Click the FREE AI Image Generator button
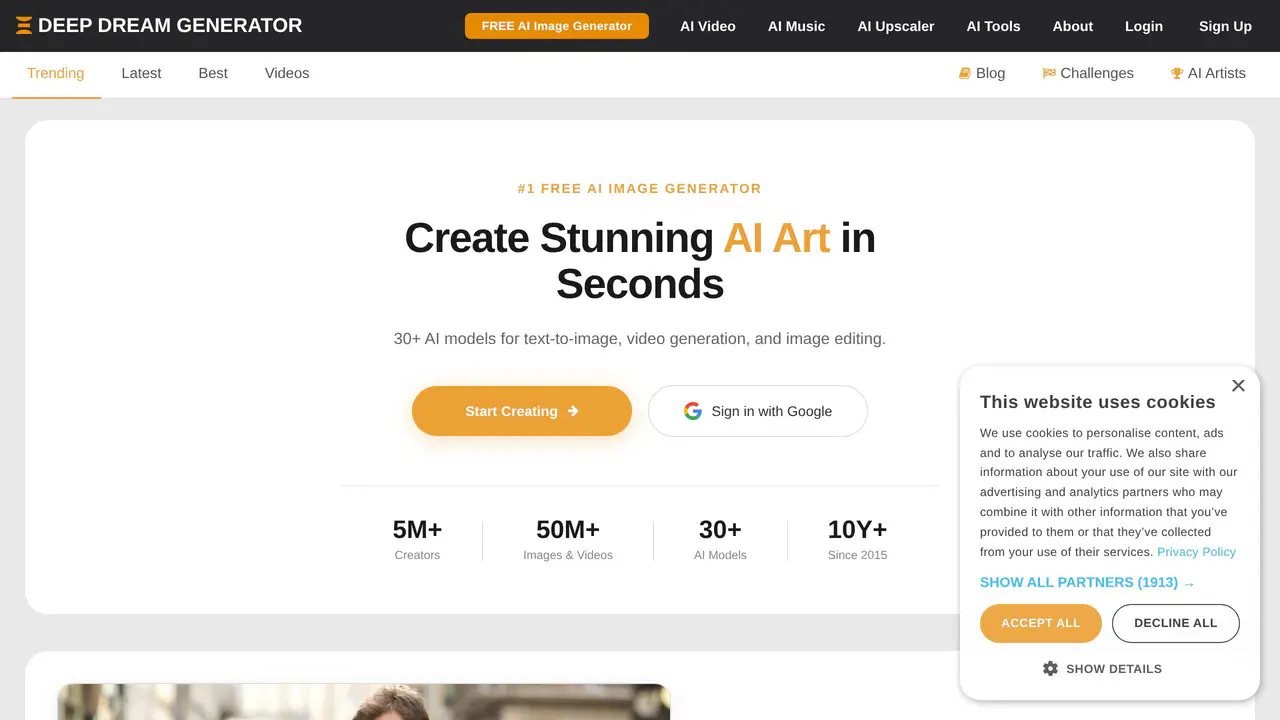This screenshot has width=1280, height=720. [x=557, y=26]
